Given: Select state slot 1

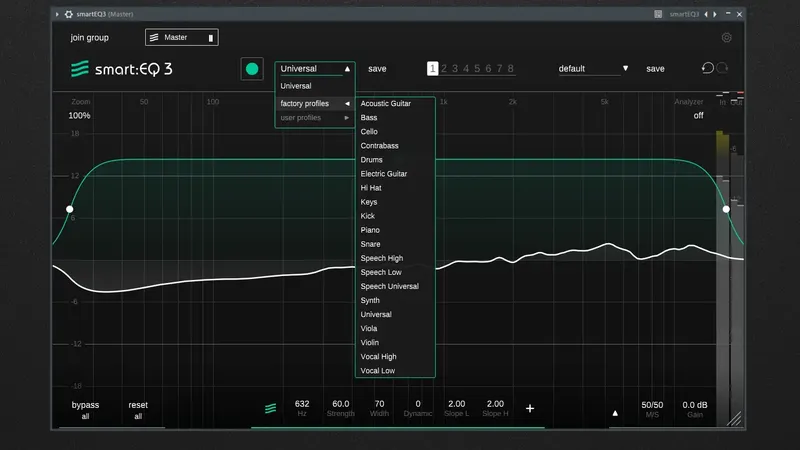Looking at the screenshot, I should [x=432, y=68].
